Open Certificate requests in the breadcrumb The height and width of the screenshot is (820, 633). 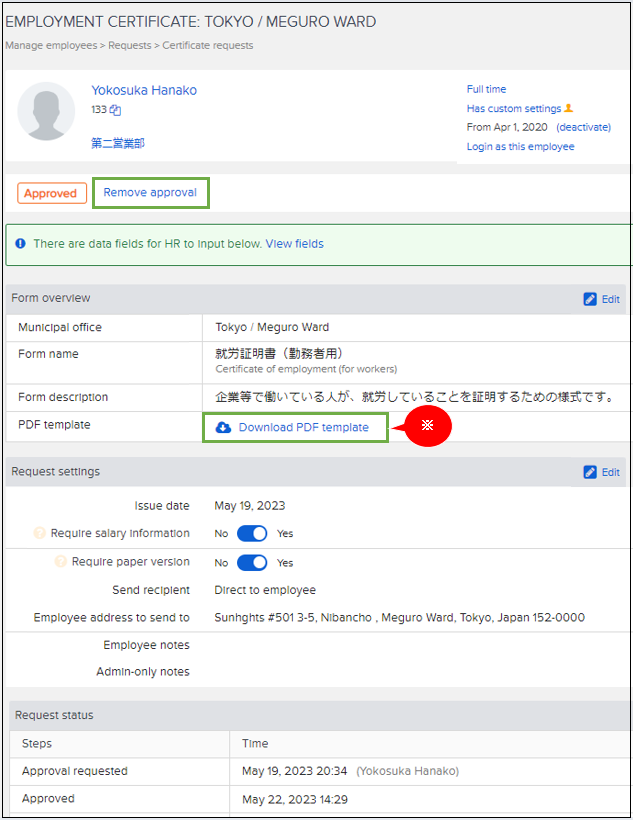[x=207, y=45]
